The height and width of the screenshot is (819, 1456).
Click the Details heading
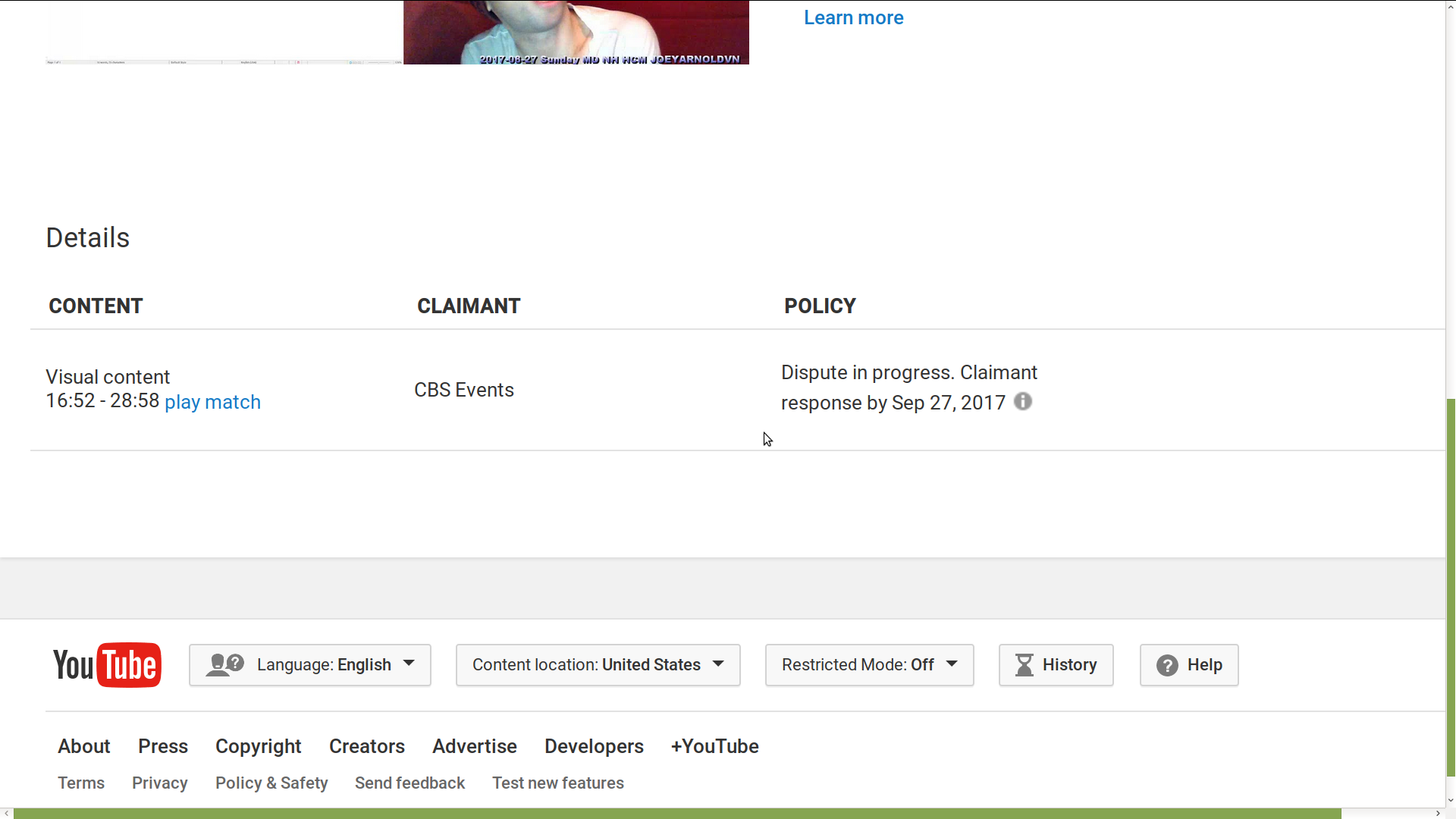click(x=87, y=237)
